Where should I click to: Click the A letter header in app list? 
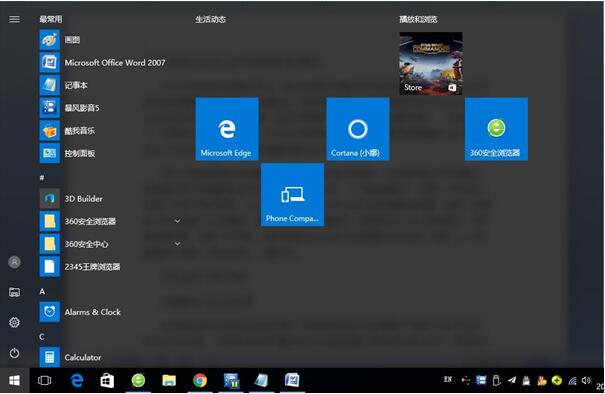pyautogui.click(x=42, y=291)
